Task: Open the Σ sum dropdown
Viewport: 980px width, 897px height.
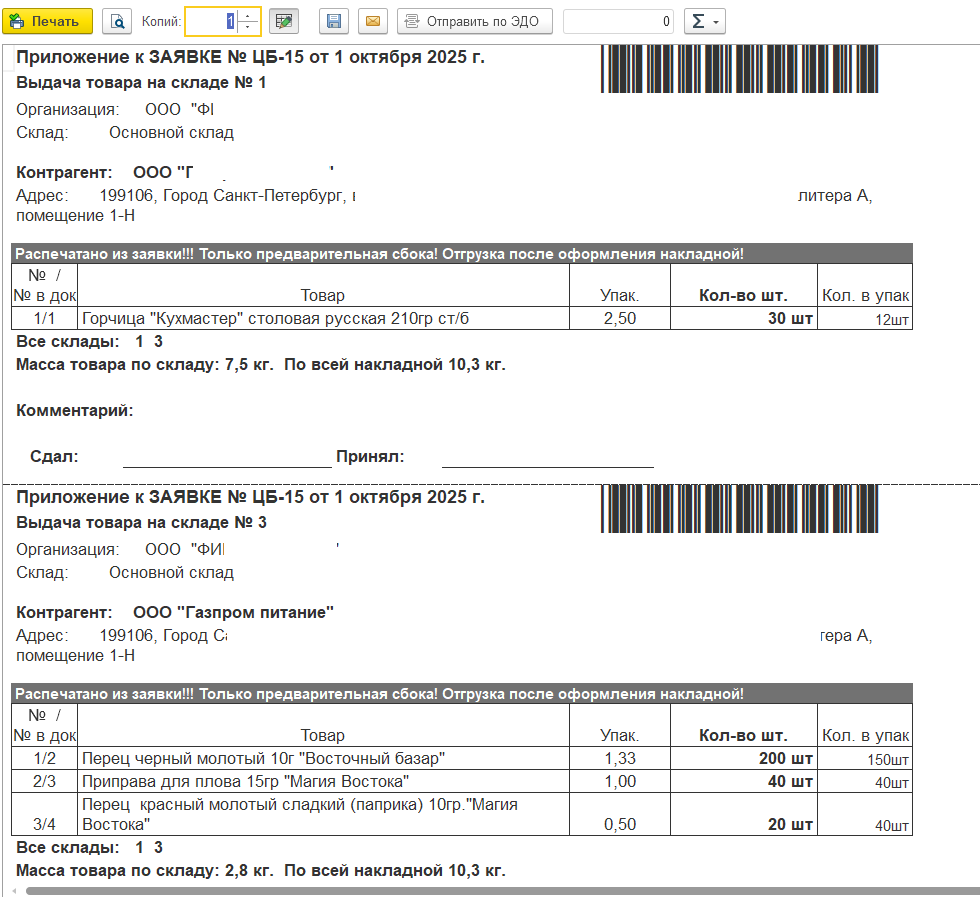Action: click(x=705, y=21)
